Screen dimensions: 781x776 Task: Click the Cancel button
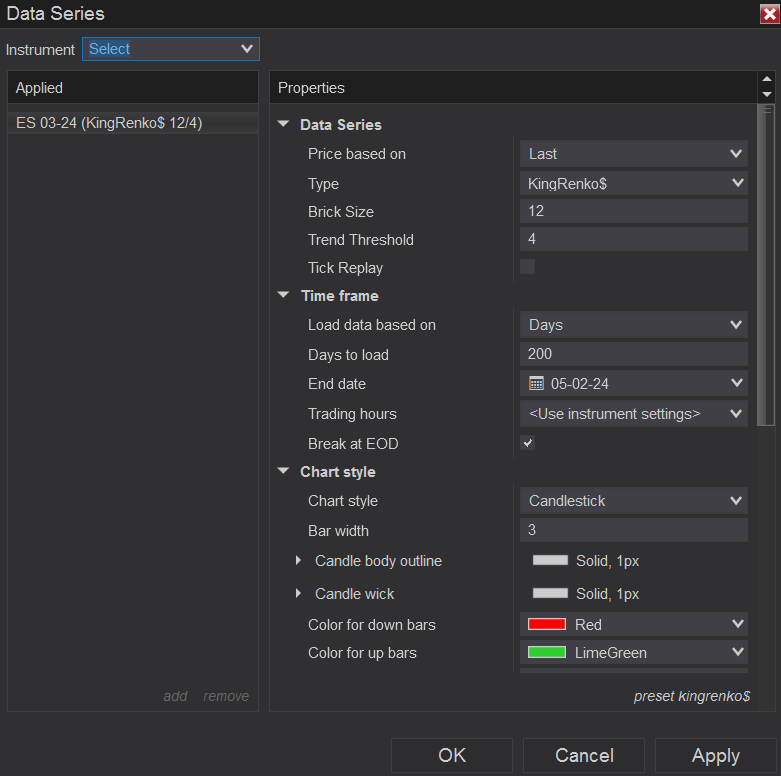pos(584,756)
